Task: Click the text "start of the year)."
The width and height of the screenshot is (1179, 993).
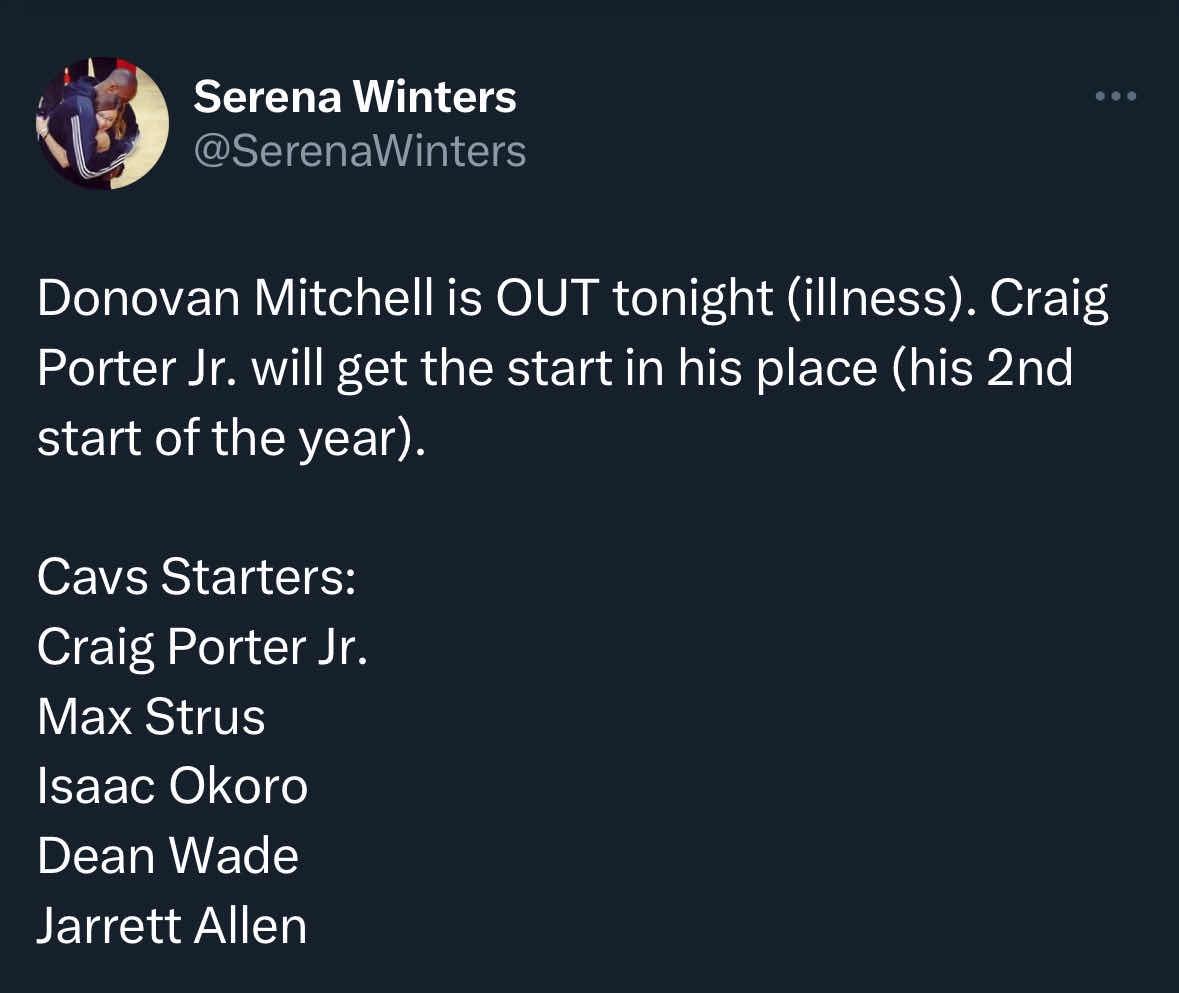Action: point(231,439)
